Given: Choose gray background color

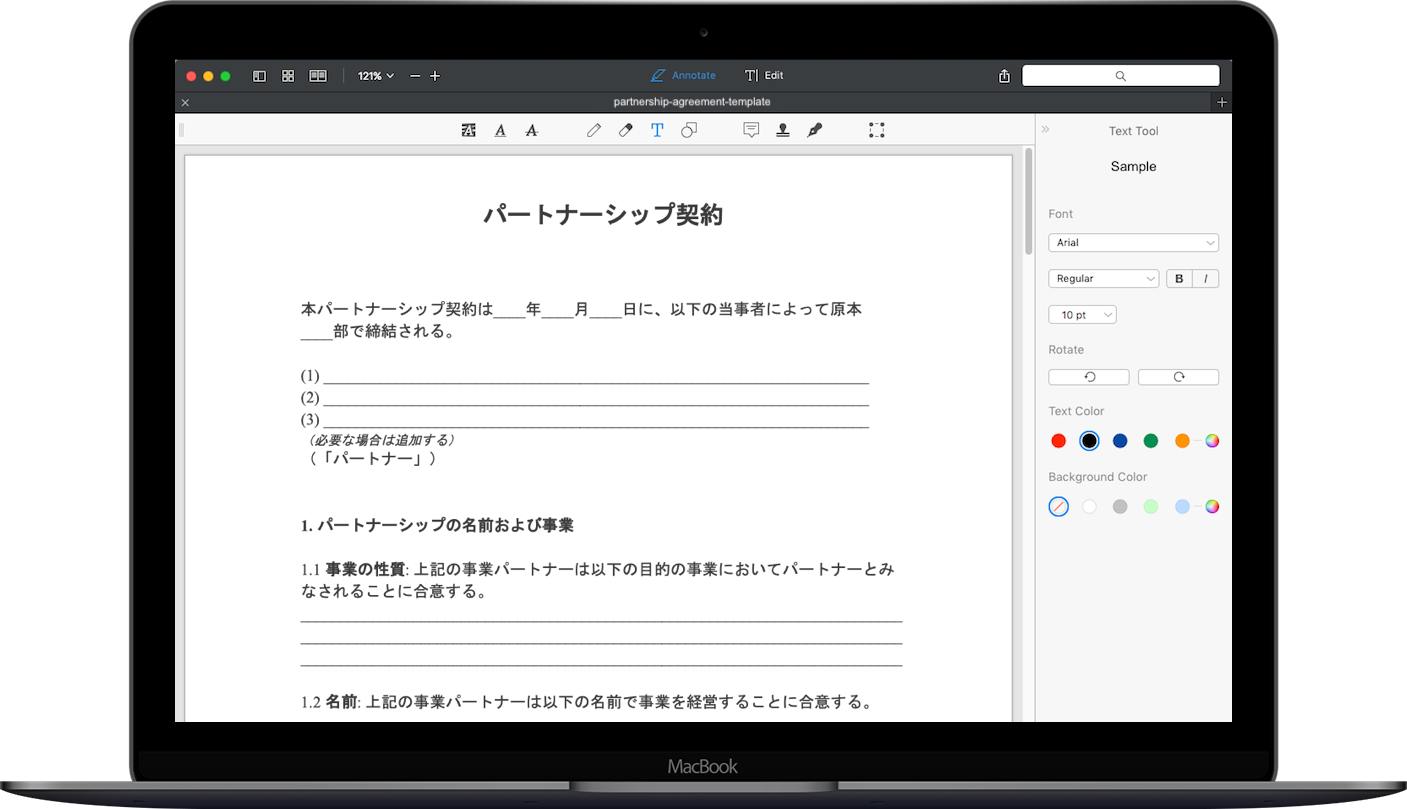Looking at the screenshot, I should click(x=1120, y=507).
